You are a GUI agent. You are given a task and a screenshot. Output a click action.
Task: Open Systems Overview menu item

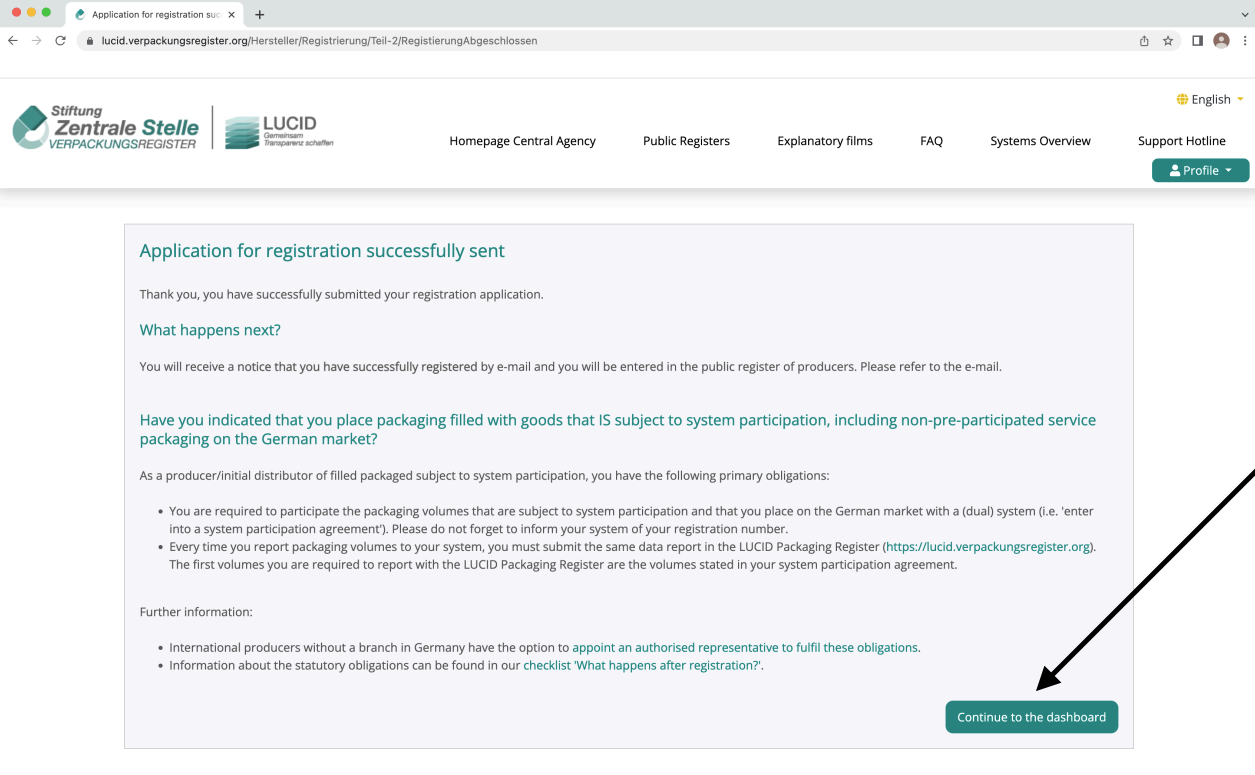click(x=1040, y=141)
